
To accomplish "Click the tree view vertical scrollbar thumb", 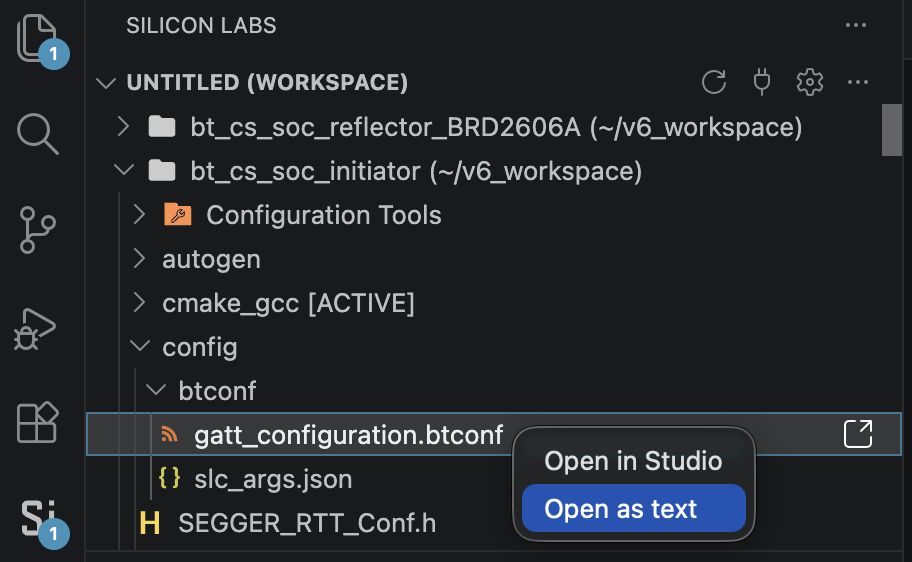I will [892, 130].
